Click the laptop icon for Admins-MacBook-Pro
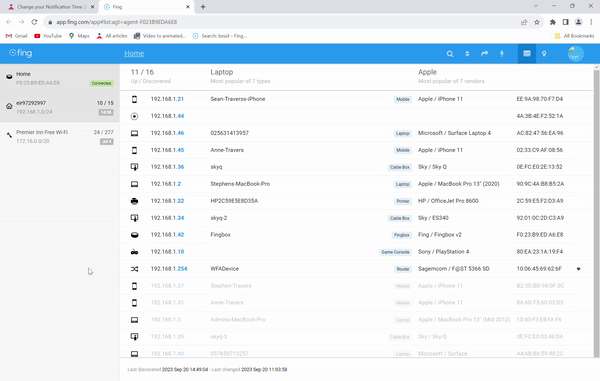 [x=134, y=320]
